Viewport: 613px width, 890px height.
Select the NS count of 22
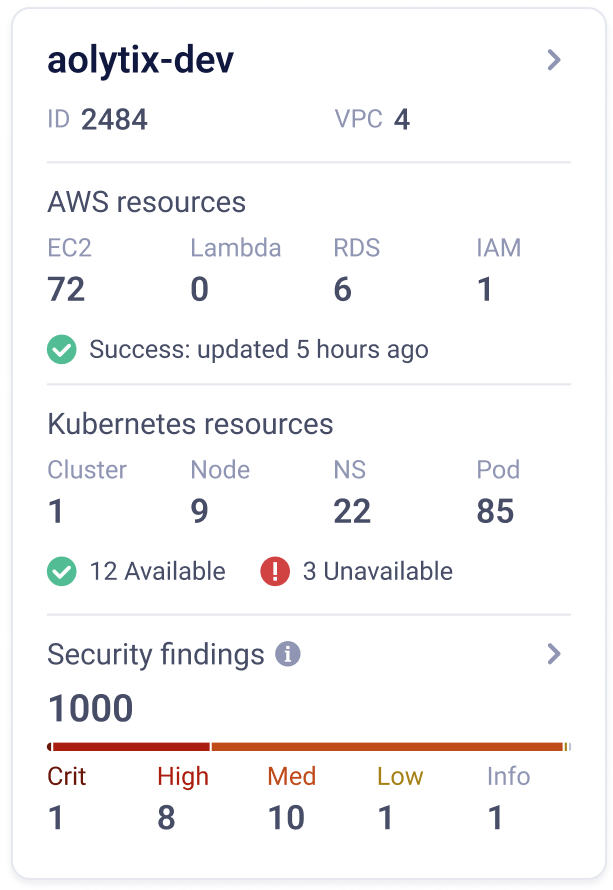click(x=352, y=512)
